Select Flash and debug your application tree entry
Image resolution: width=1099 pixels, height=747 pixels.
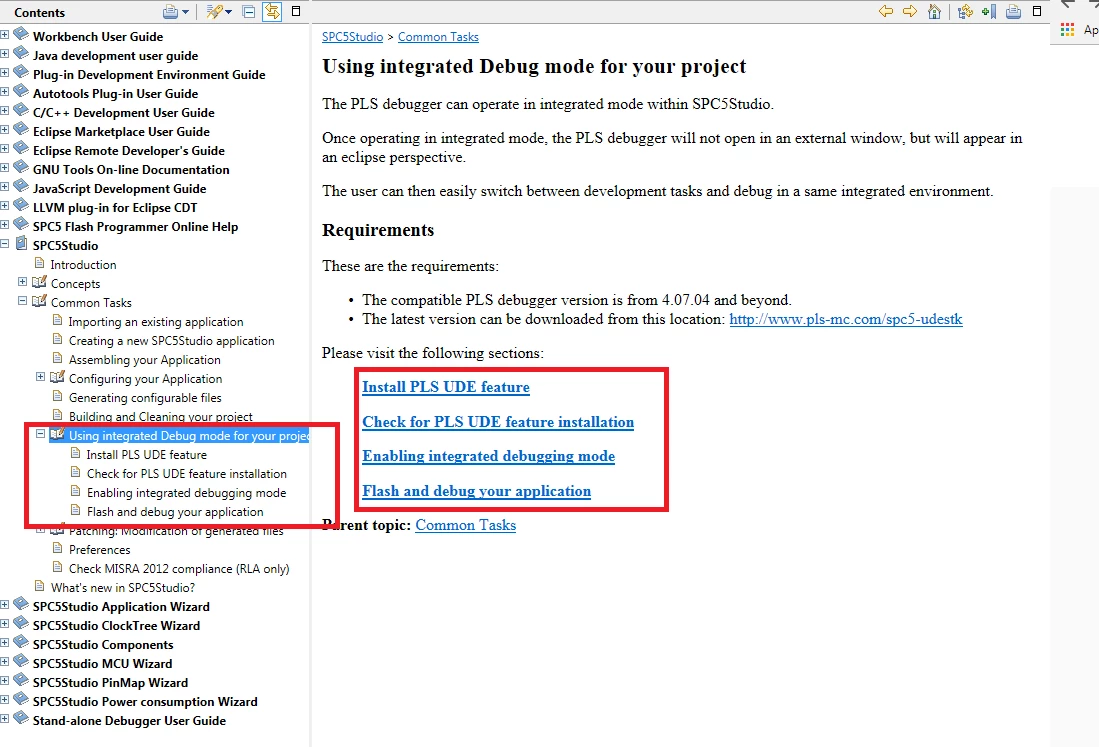pos(175,512)
